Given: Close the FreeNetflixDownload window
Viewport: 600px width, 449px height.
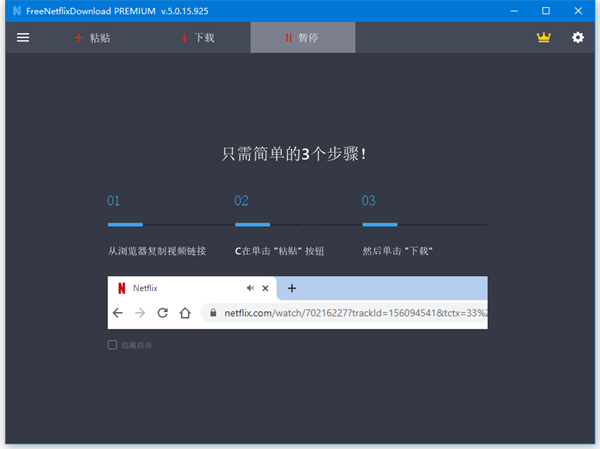Looking at the screenshot, I should coord(578,11).
